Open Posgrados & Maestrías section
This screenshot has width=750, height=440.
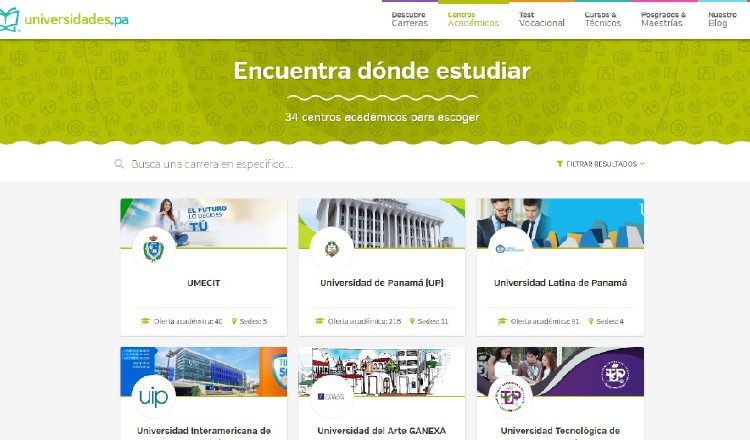[663, 19]
